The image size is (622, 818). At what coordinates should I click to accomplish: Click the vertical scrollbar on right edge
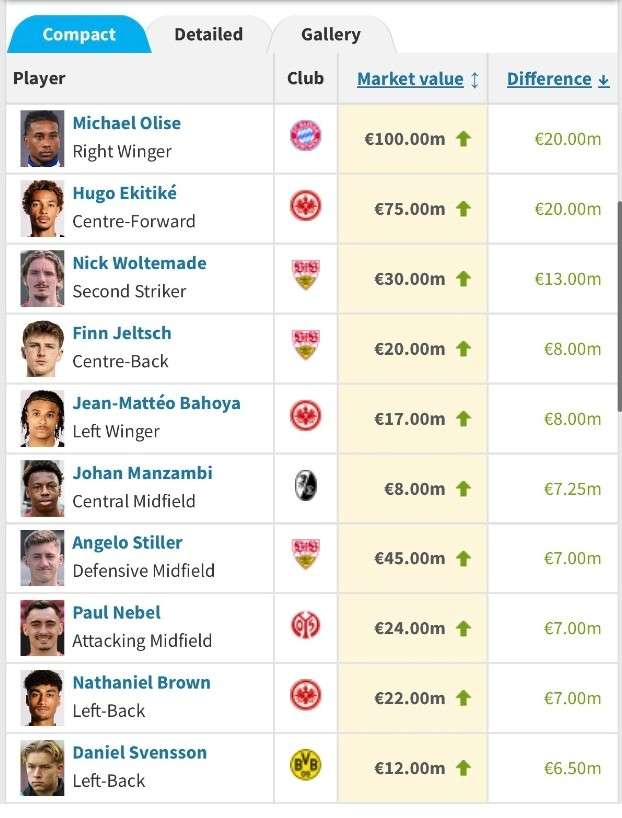pos(619,307)
